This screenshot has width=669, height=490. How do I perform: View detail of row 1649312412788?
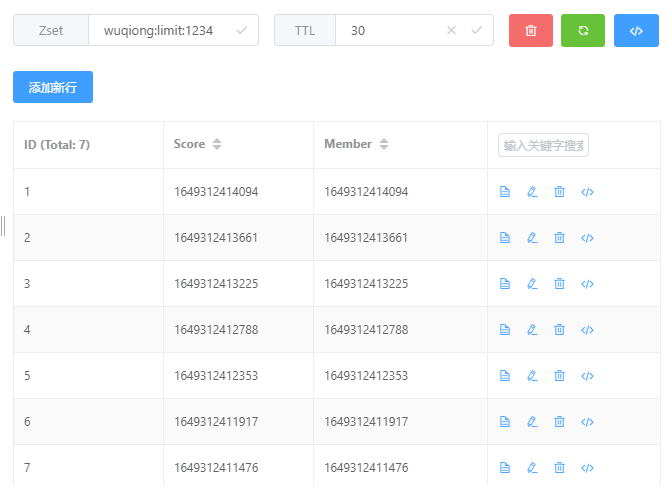[505, 330]
